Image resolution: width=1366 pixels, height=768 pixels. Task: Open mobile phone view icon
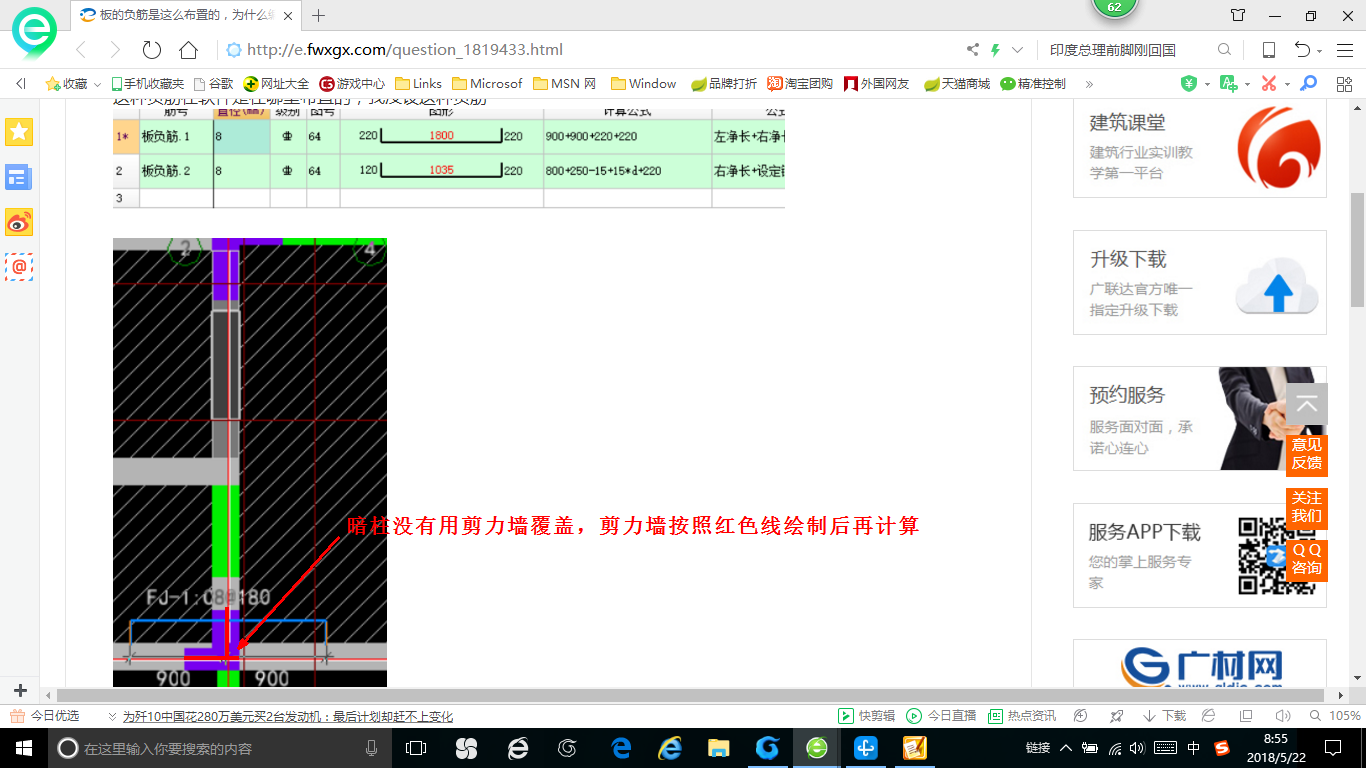(1268, 50)
